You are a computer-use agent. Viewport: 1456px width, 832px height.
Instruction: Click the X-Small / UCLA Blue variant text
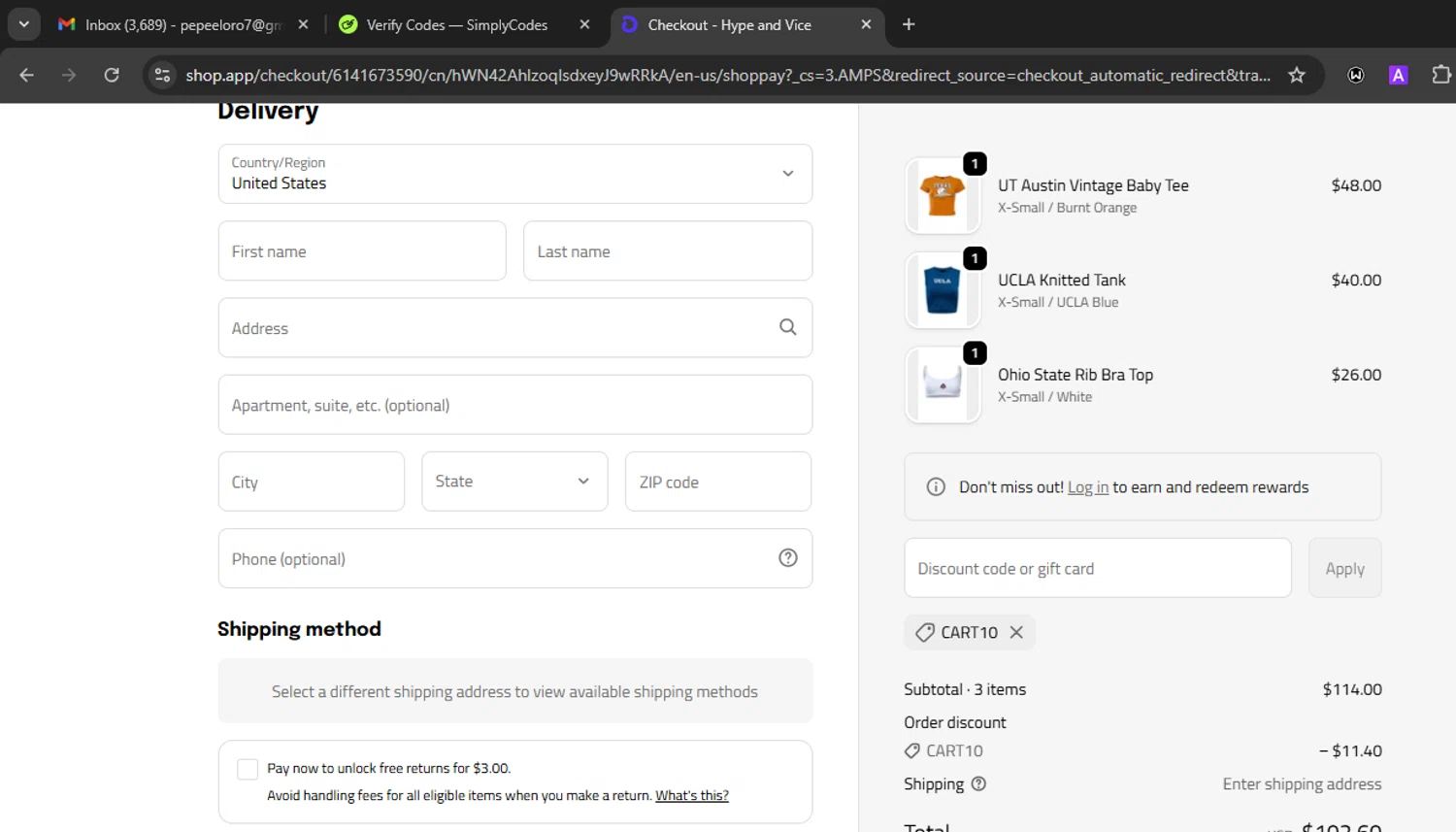(x=1058, y=302)
